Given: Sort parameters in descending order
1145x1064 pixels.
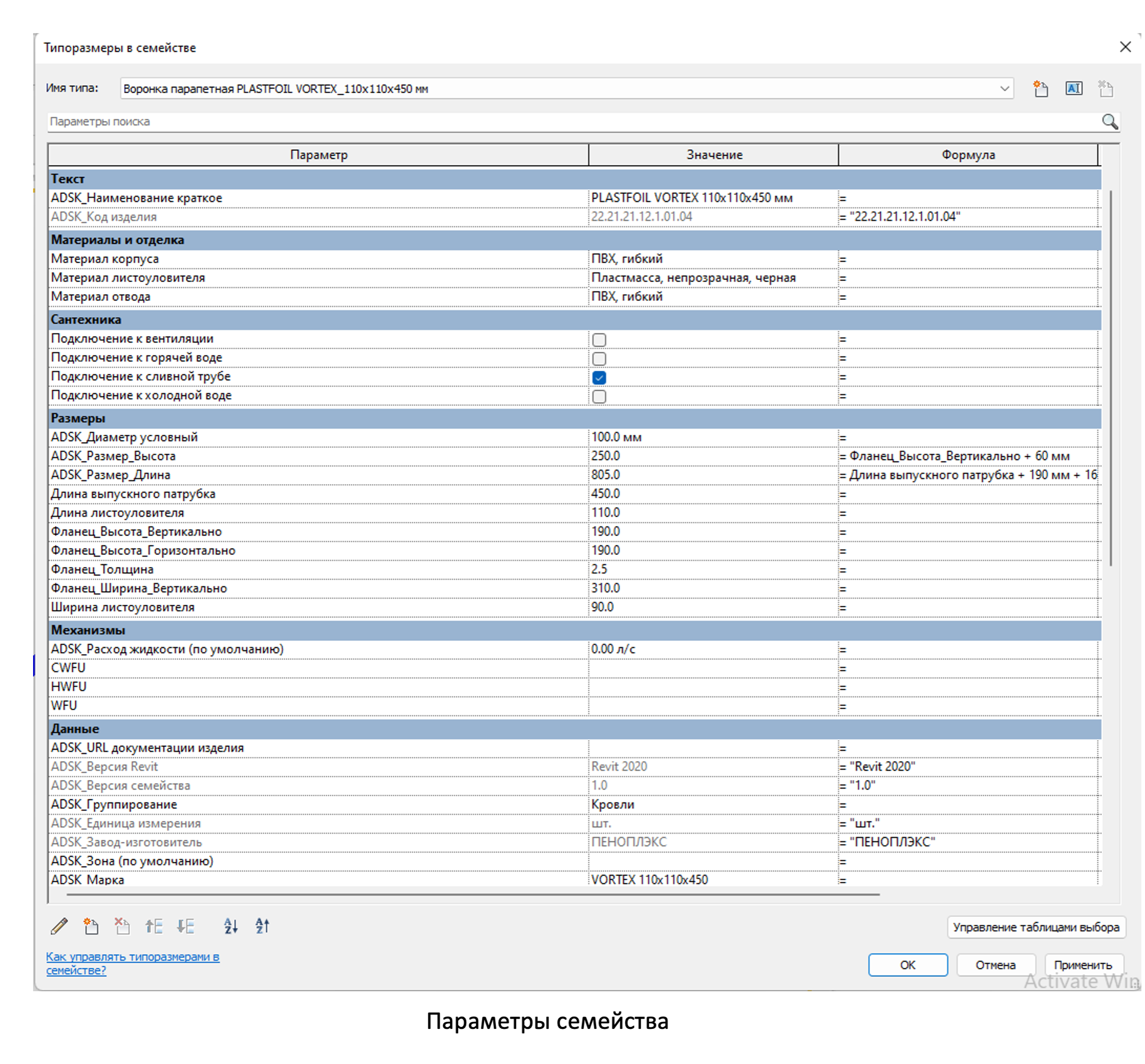Looking at the screenshot, I should [263, 926].
